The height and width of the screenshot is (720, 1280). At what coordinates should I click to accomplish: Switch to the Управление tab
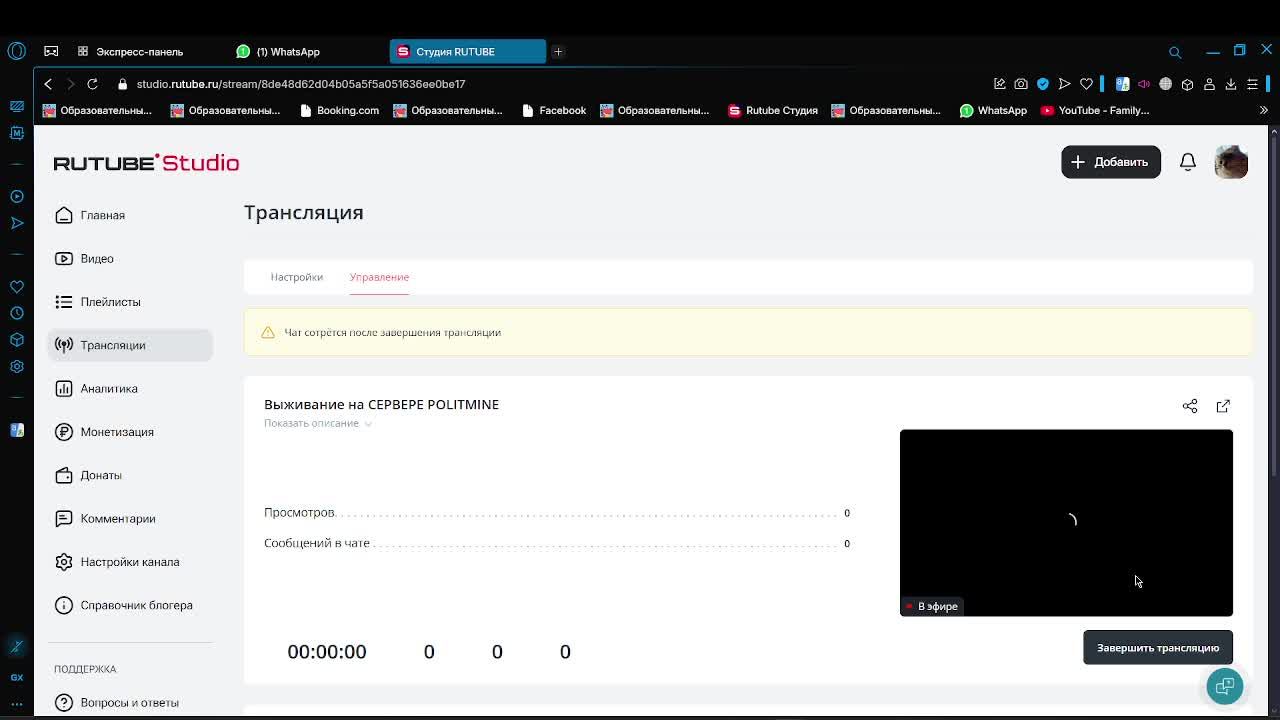[x=379, y=277]
